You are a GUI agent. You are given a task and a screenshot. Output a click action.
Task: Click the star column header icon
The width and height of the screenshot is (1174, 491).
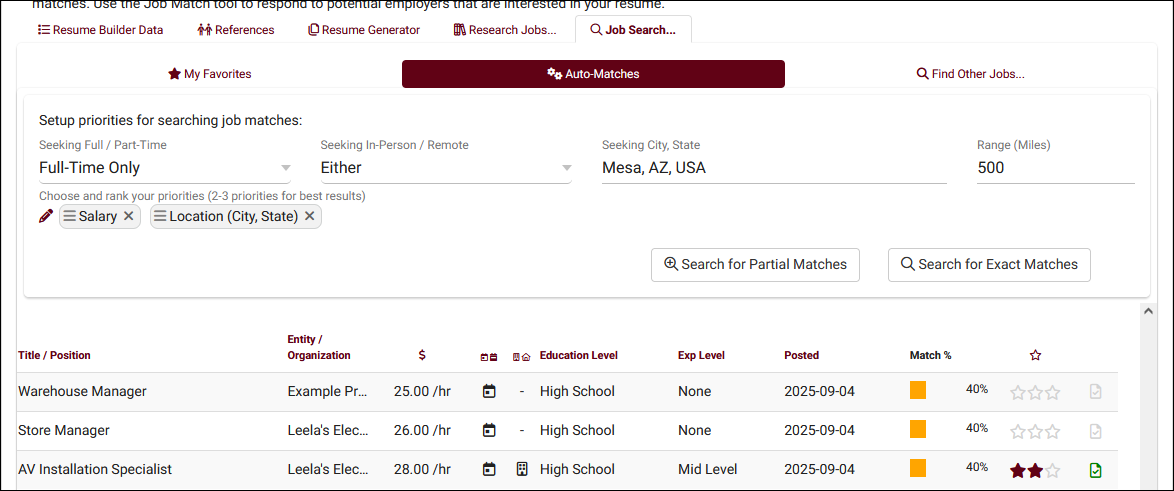tap(1035, 355)
